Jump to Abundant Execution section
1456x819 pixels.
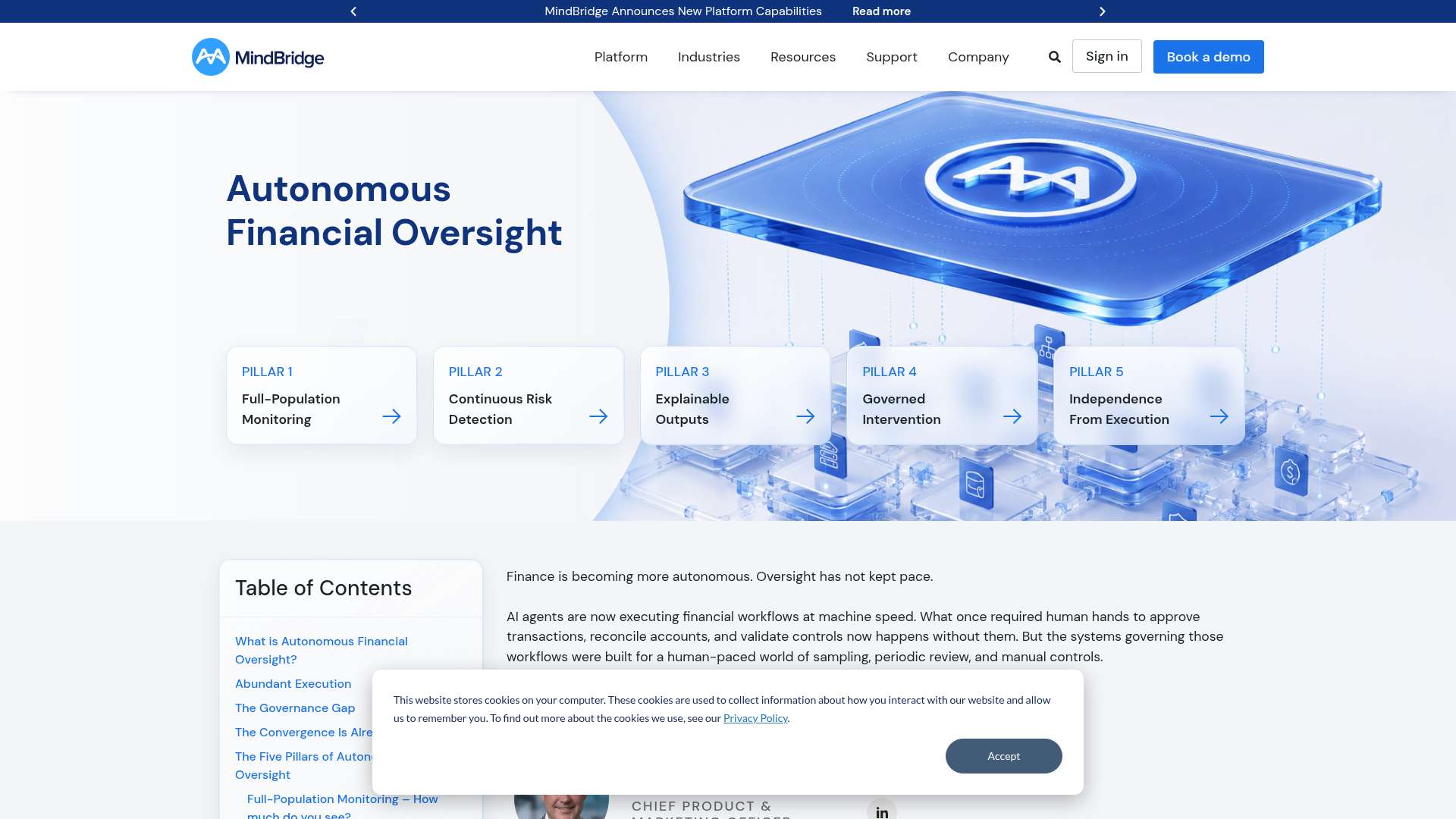(x=293, y=684)
